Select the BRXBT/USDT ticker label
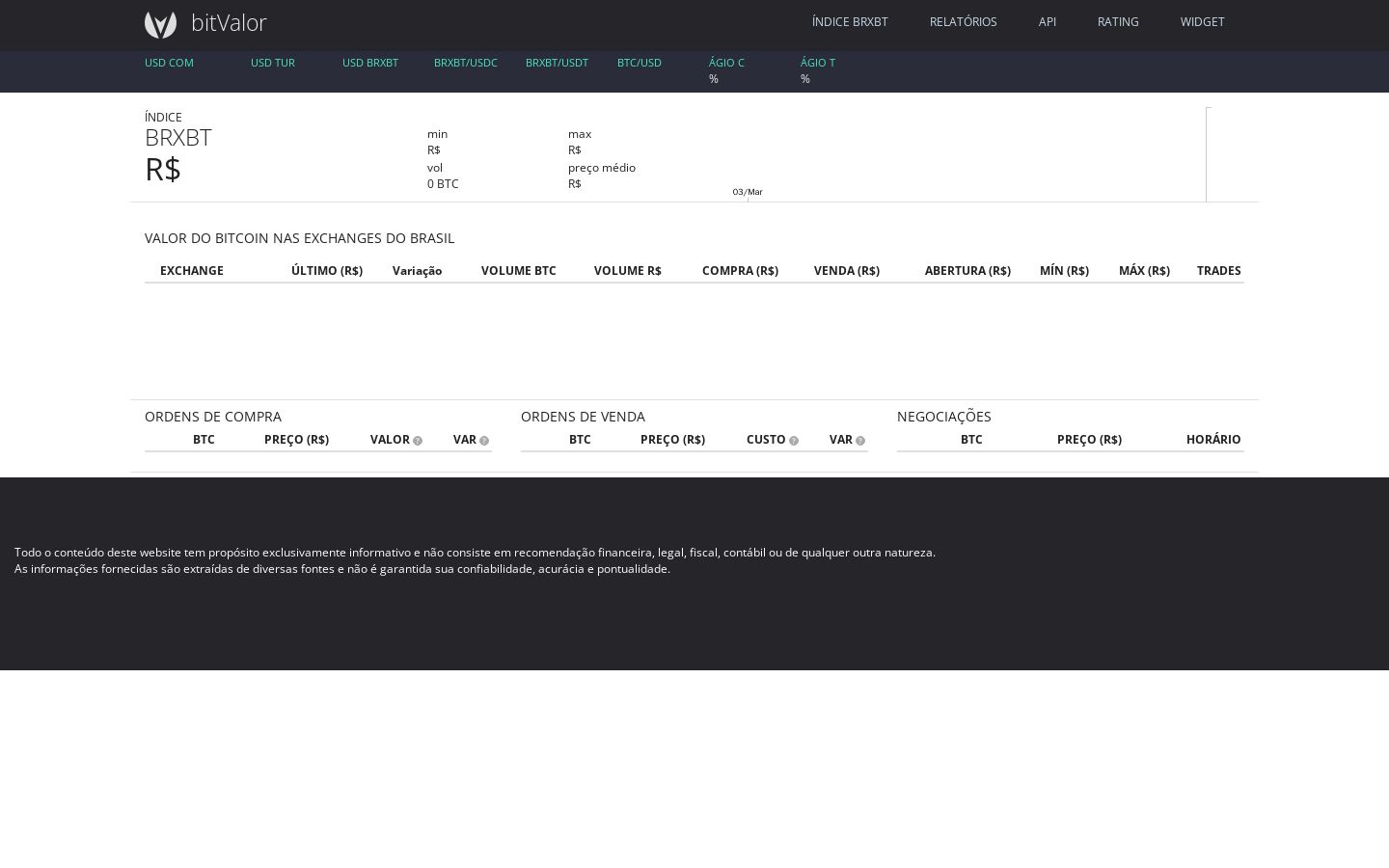1389x868 pixels. click(557, 63)
